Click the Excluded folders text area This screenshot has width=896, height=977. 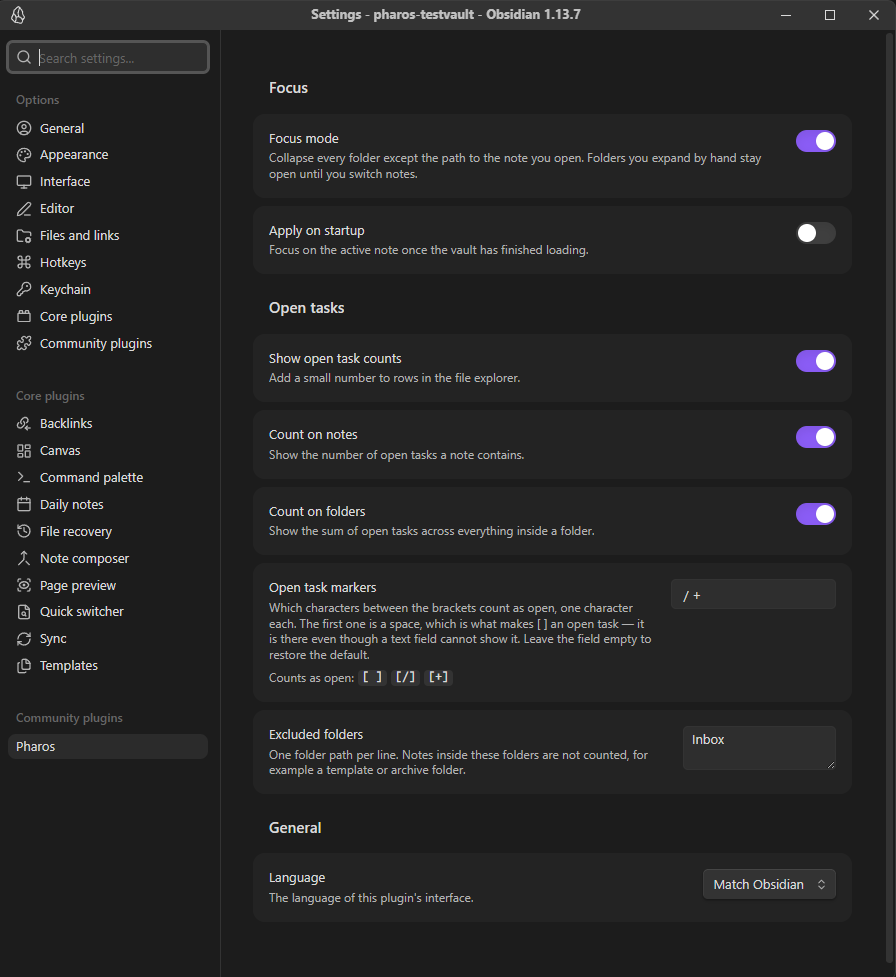pos(759,748)
